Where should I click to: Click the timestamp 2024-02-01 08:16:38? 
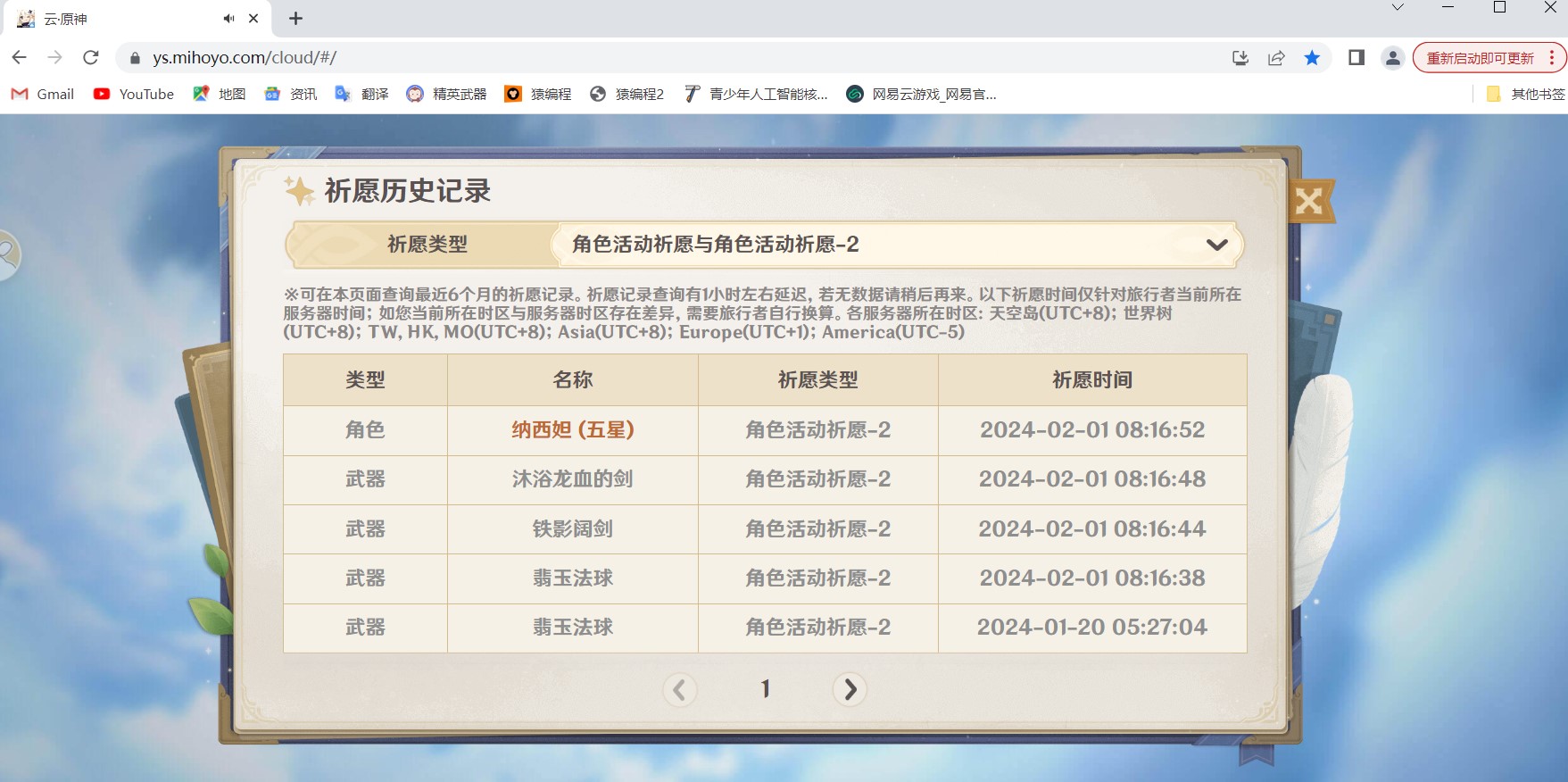click(1092, 578)
